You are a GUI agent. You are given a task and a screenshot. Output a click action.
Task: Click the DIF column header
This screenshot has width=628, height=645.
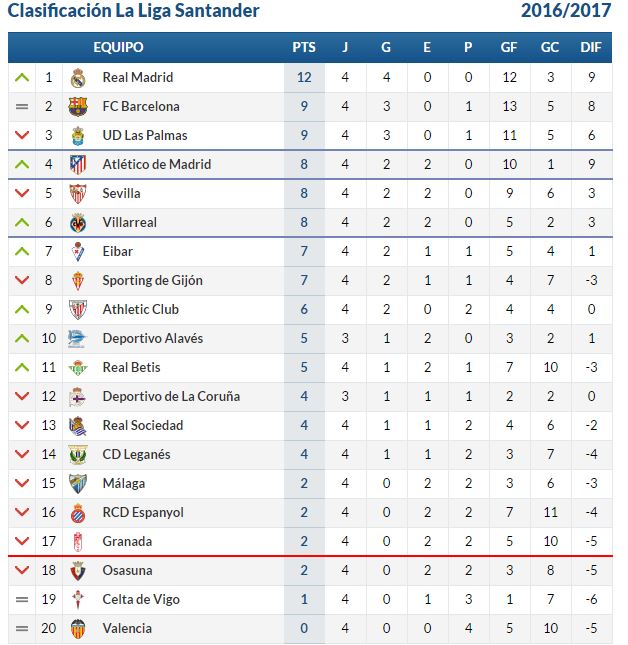591,47
